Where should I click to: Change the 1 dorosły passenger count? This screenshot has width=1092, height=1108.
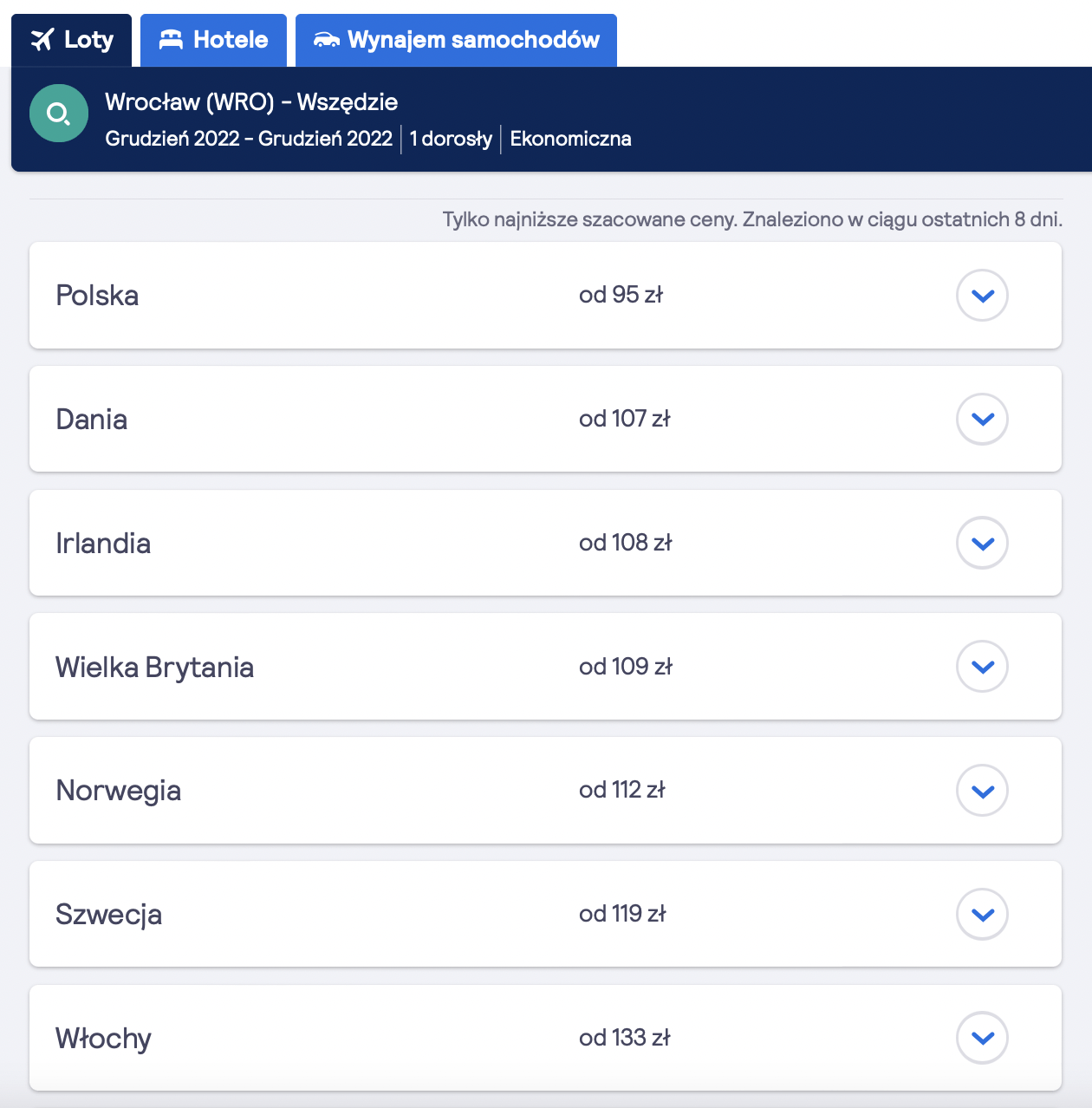tap(451, 139)
